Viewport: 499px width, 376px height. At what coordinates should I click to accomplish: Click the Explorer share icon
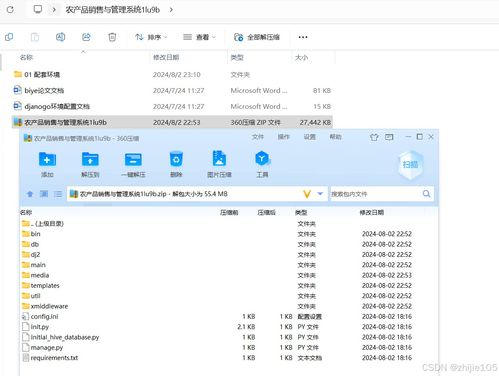click(x=86, y=37)
